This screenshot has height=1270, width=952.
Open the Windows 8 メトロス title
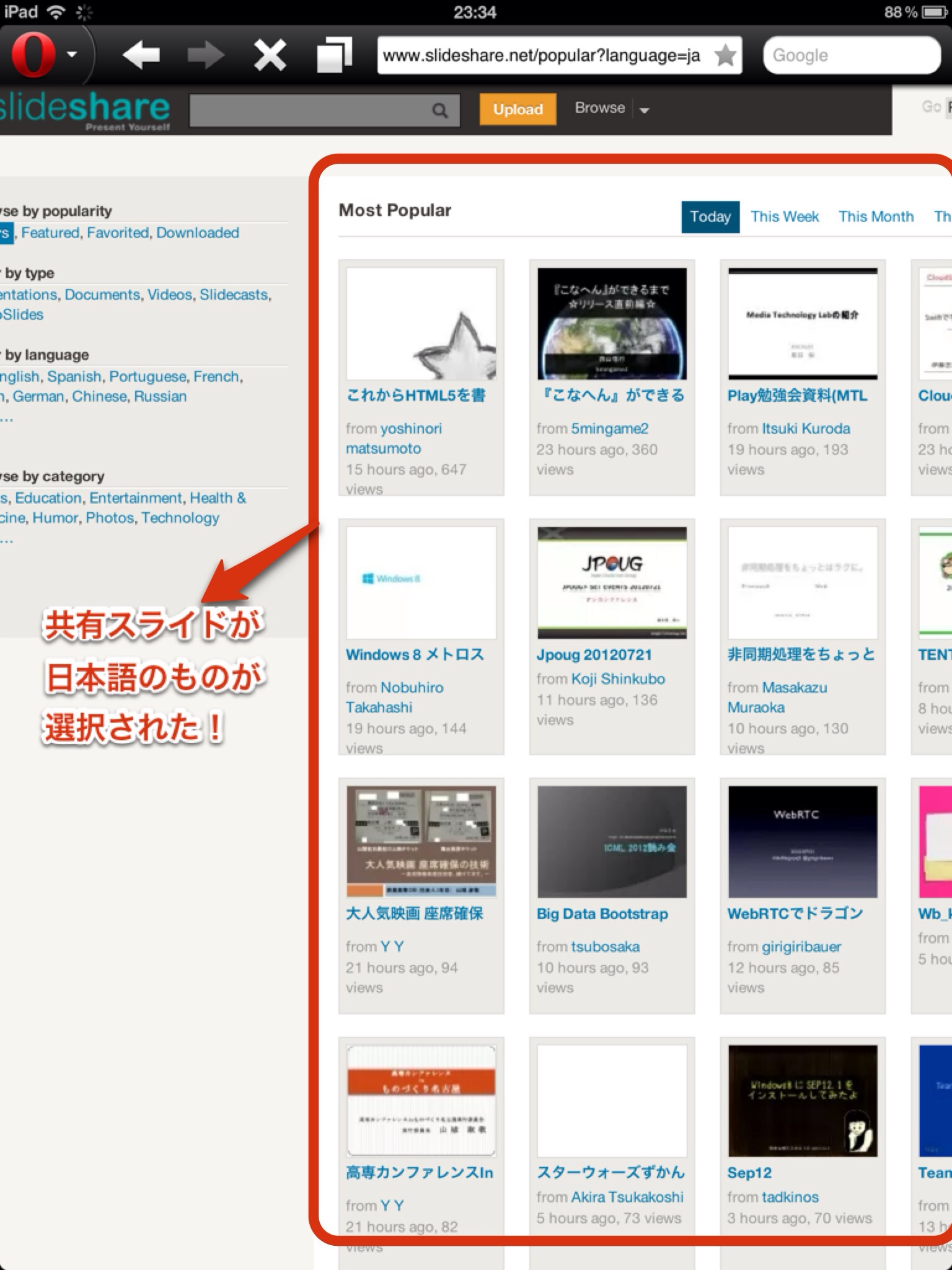point(415,655)
